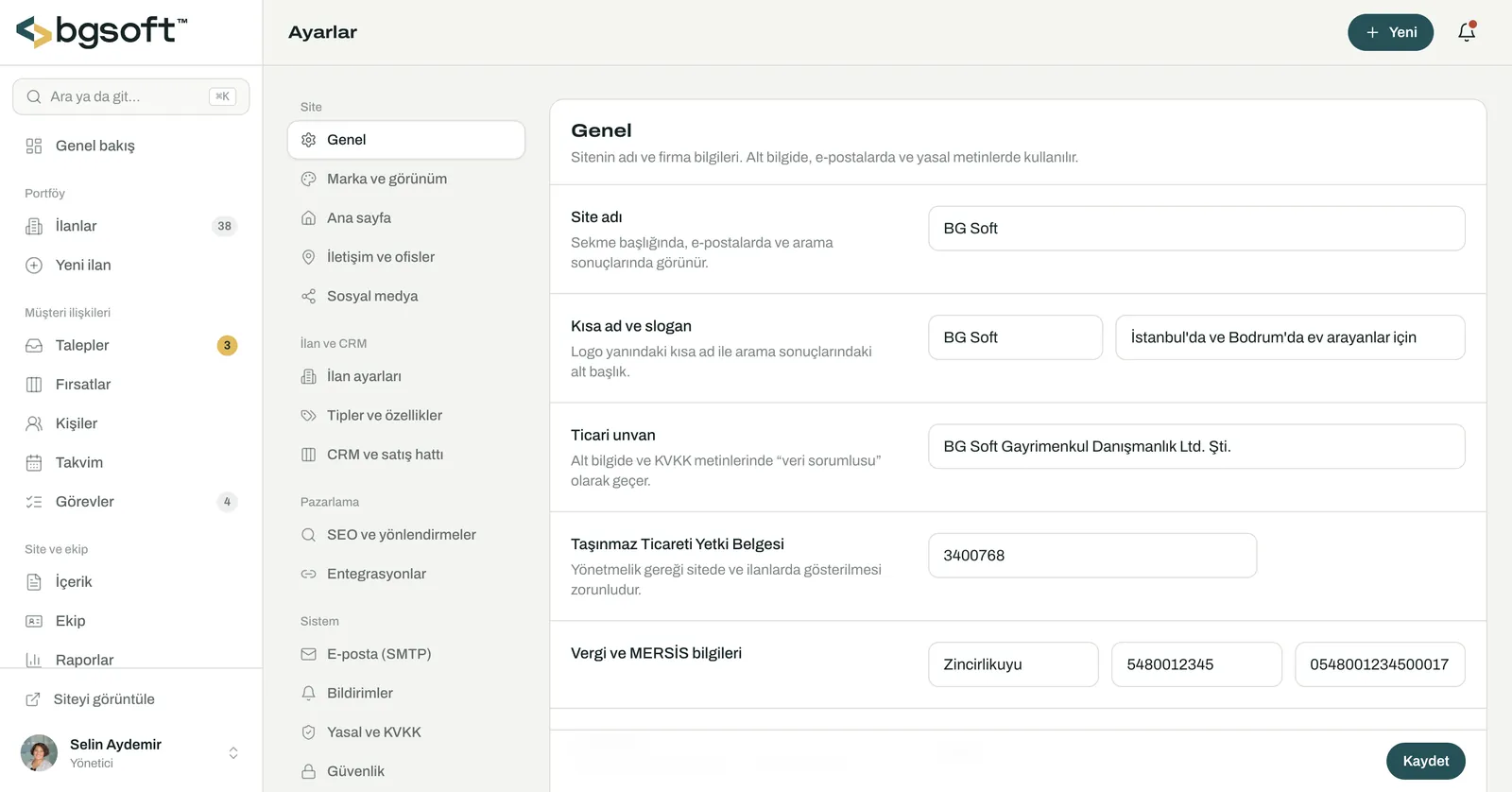Click the Yönetici role label
Screen dimensions: 1512x792
(92, 764)
